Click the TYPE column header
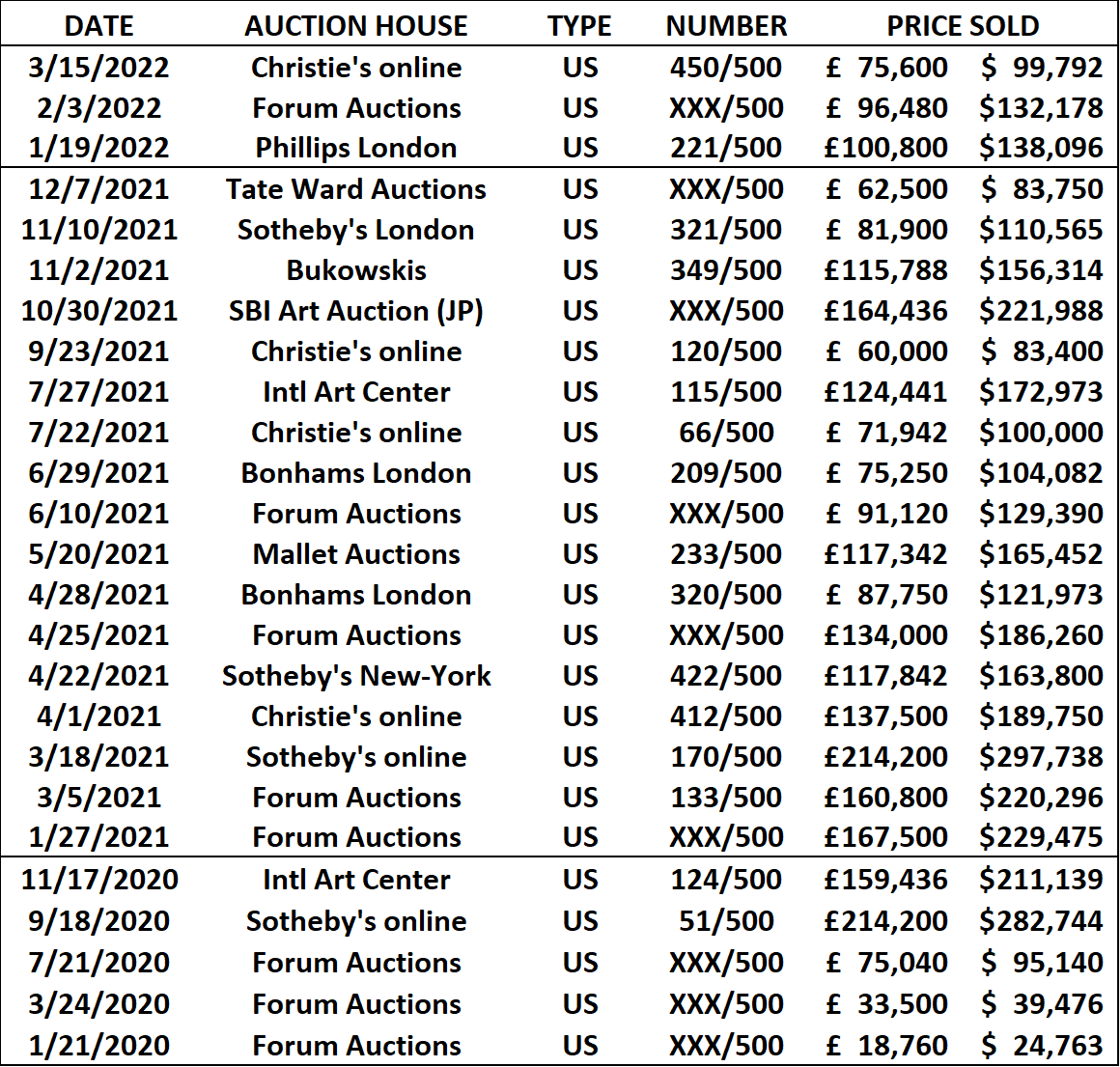This screenshot has height=1067, width=1120. (x=579, y=26)
